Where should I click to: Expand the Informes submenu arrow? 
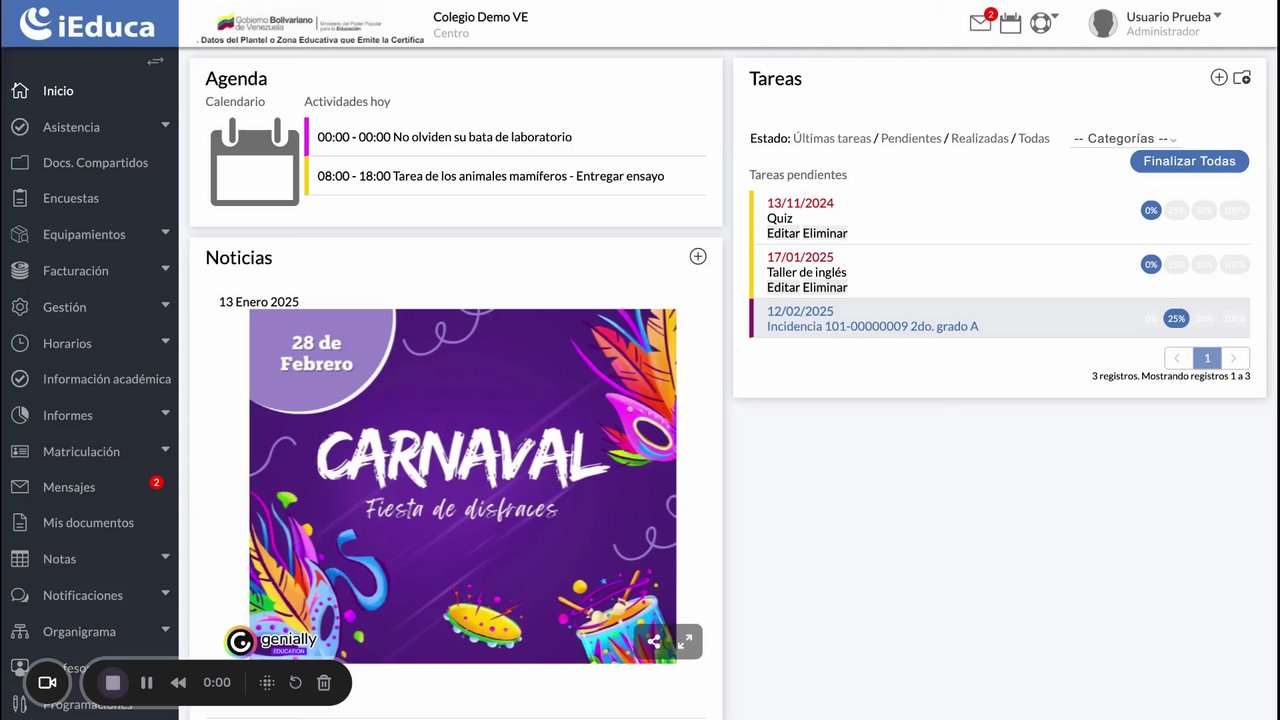click(165, 413)
